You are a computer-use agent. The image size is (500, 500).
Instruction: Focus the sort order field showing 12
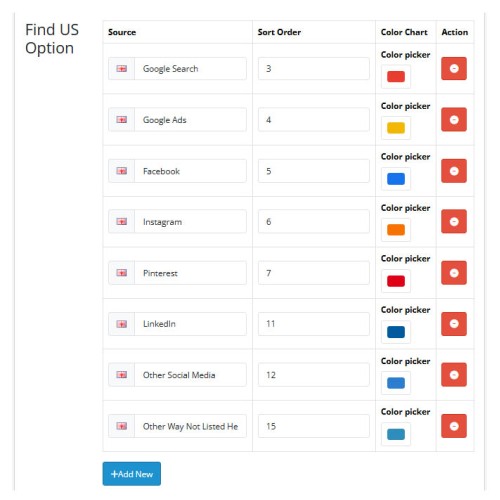tap(314, 375)
